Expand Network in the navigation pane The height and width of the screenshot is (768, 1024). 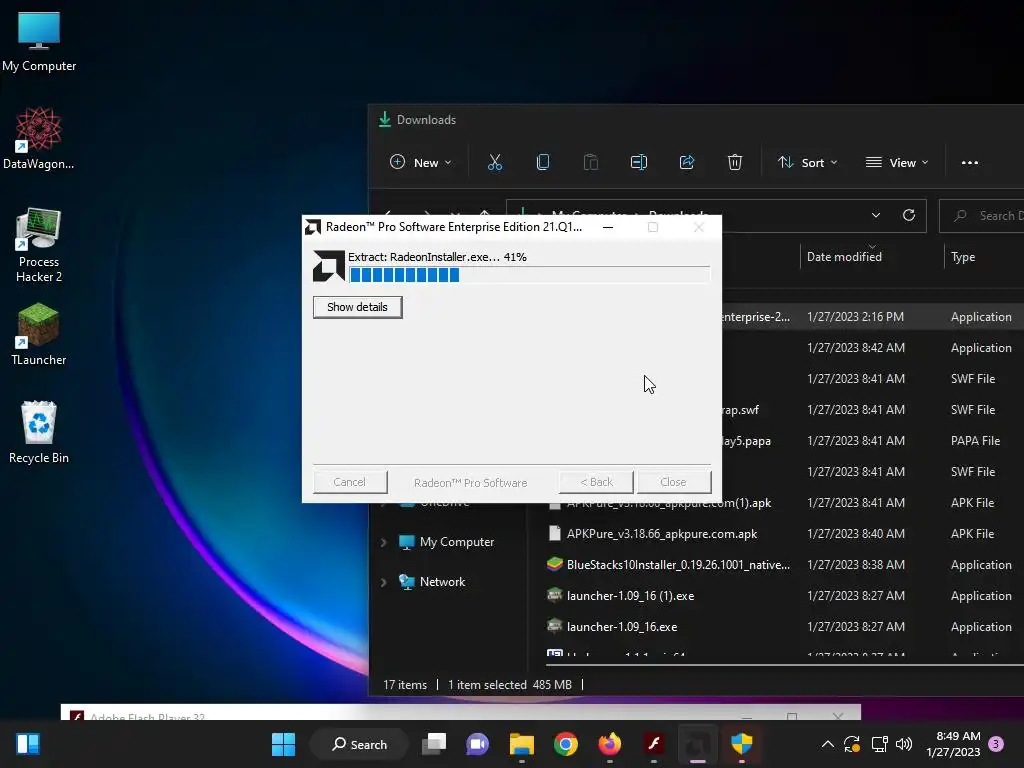tap(383, 582)
